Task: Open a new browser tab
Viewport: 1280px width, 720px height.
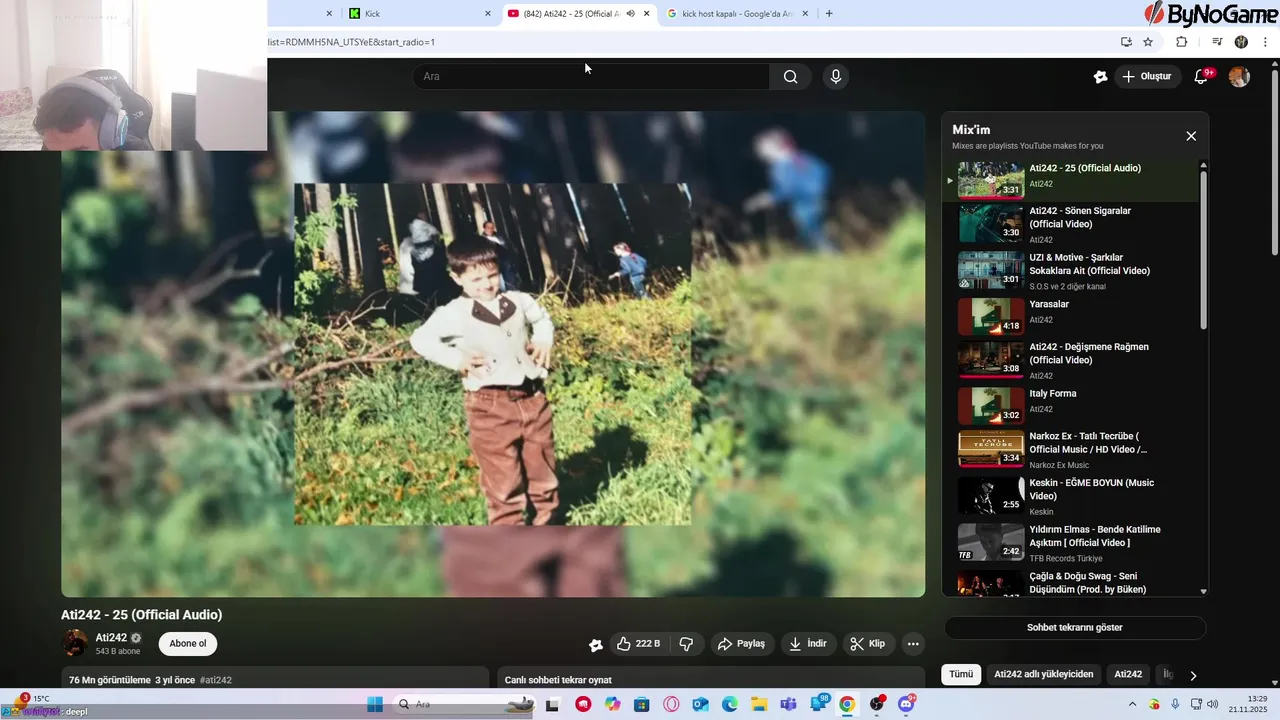Action: tap(829, 13)
